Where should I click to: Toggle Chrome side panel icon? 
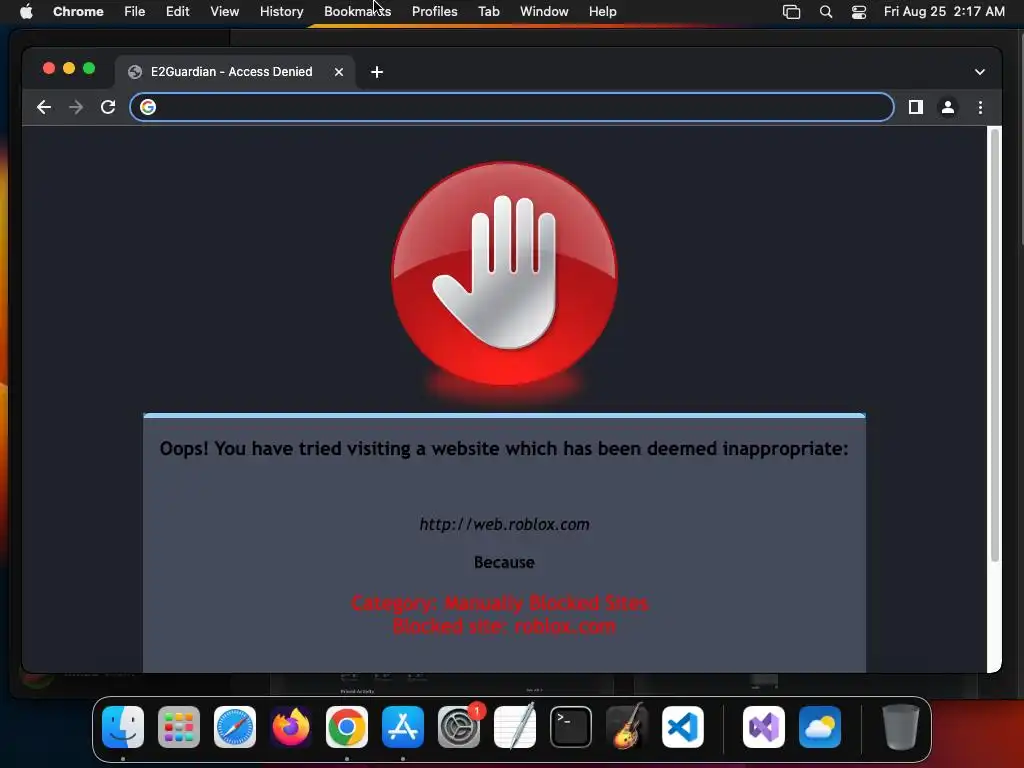pos(916,107)
